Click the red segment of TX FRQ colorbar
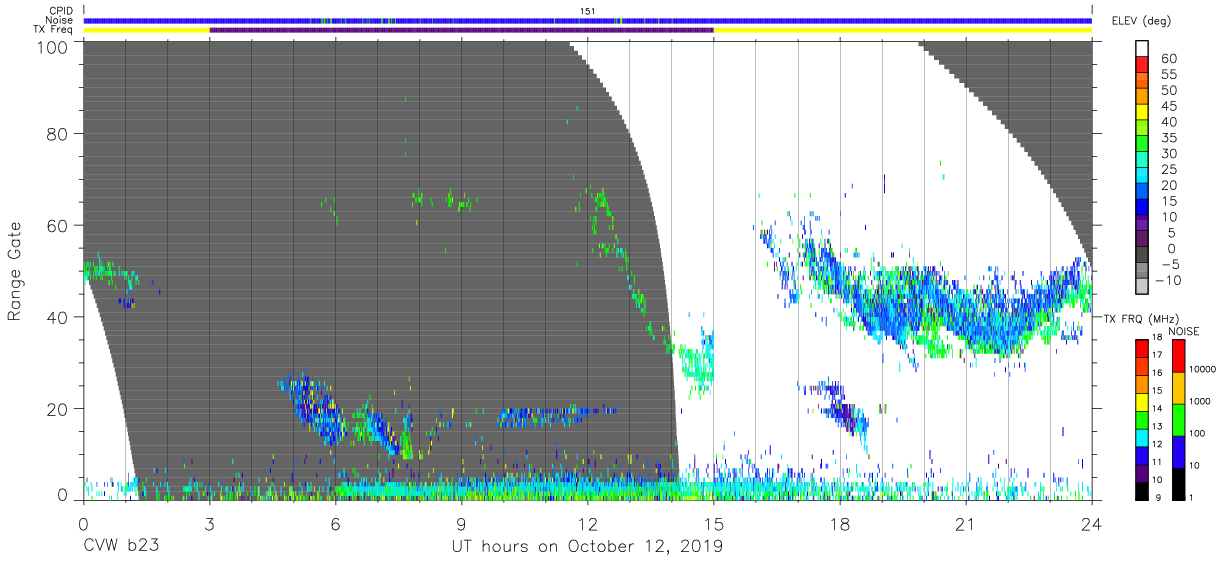 click(1141, 349)
